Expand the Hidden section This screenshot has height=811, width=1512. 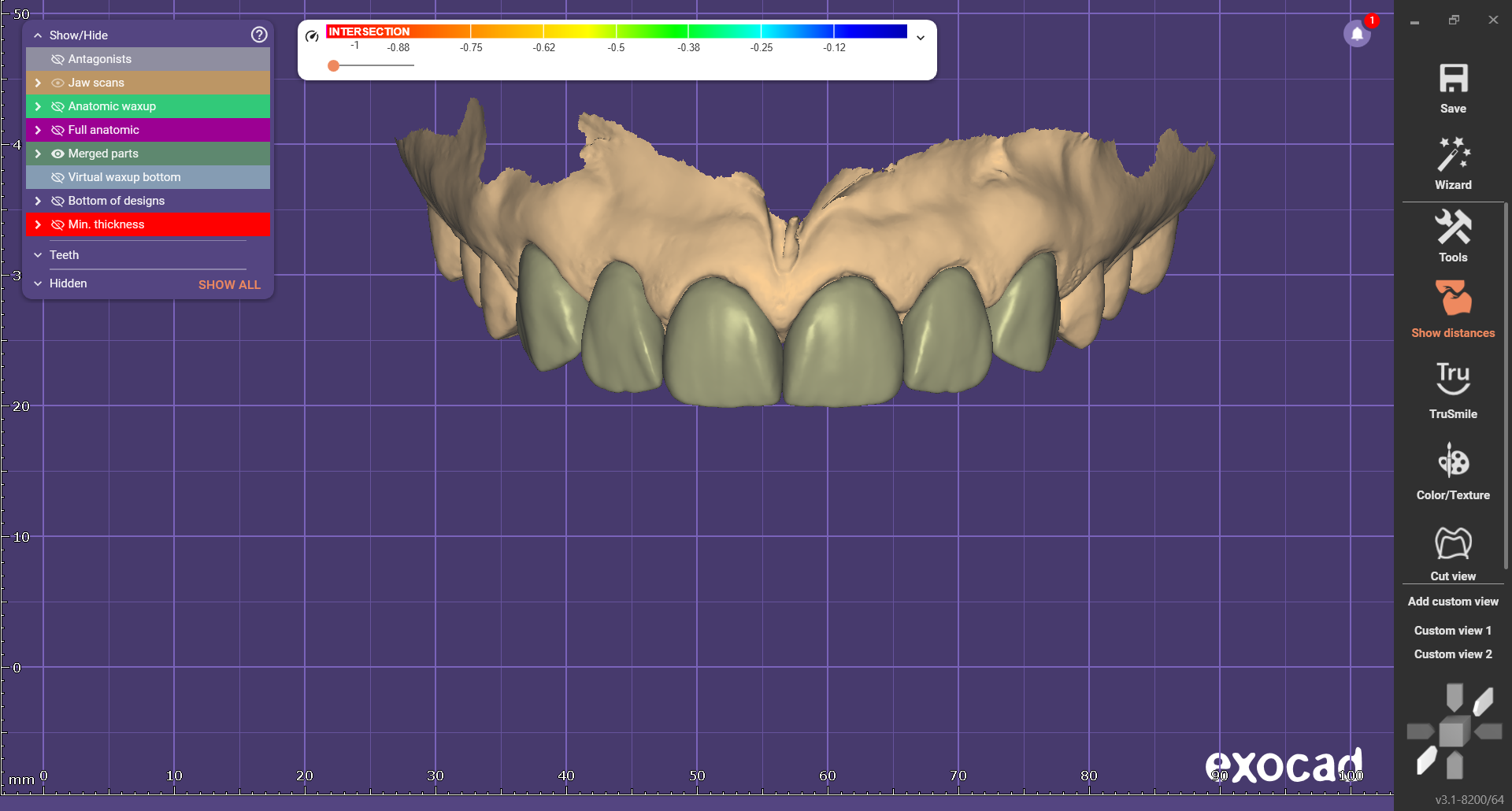37,283
